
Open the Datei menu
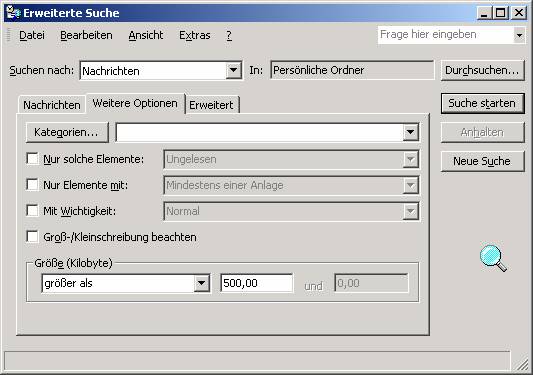32,35
